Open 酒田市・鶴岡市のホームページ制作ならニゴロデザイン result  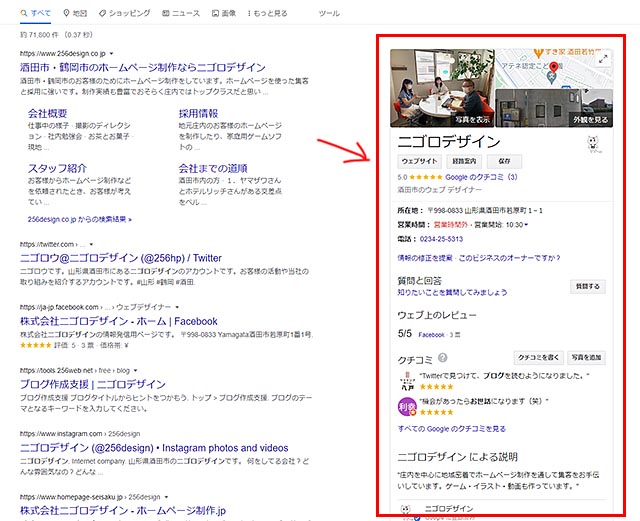click(x=142, y=67)
